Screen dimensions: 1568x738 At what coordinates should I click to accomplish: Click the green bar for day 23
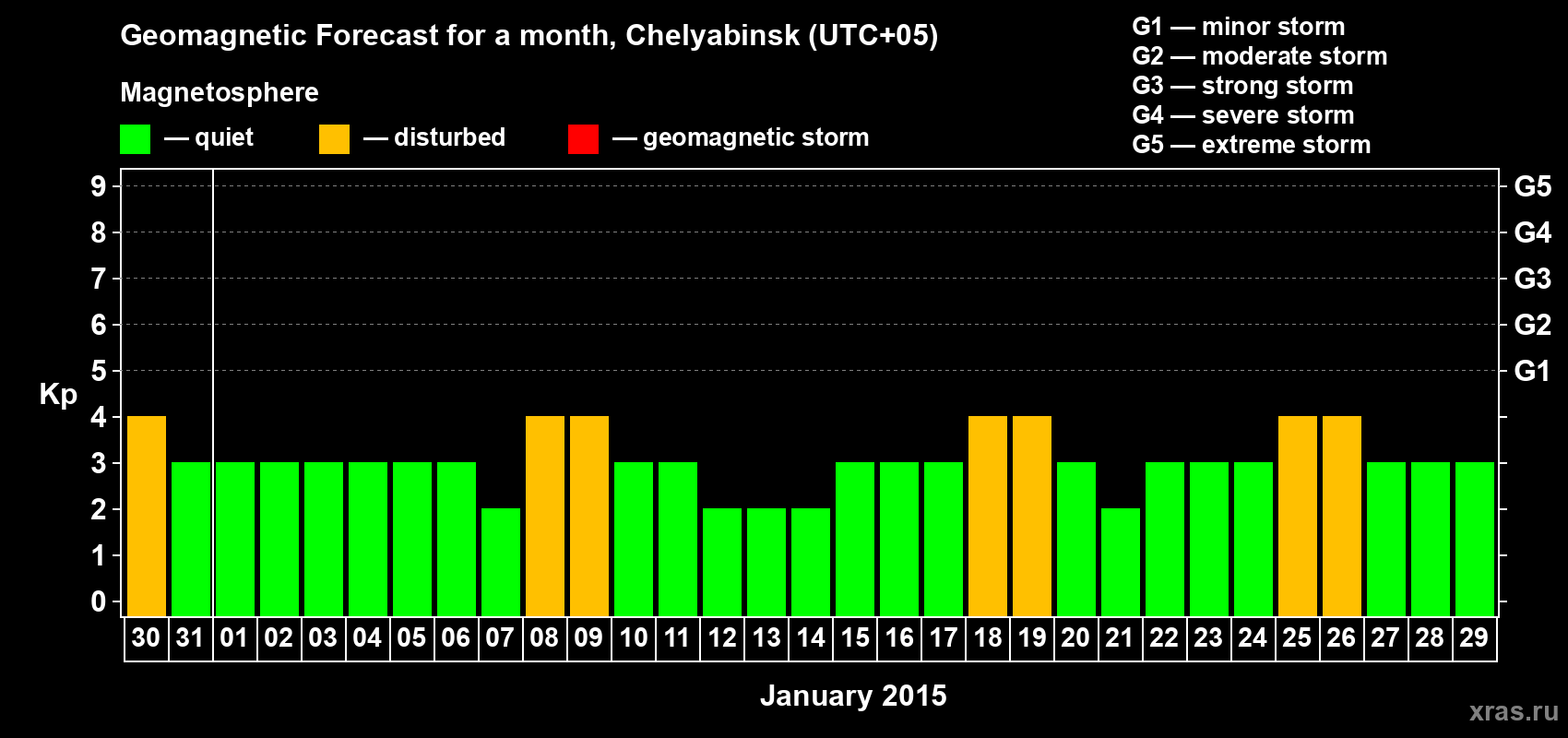pos(1209,540)
